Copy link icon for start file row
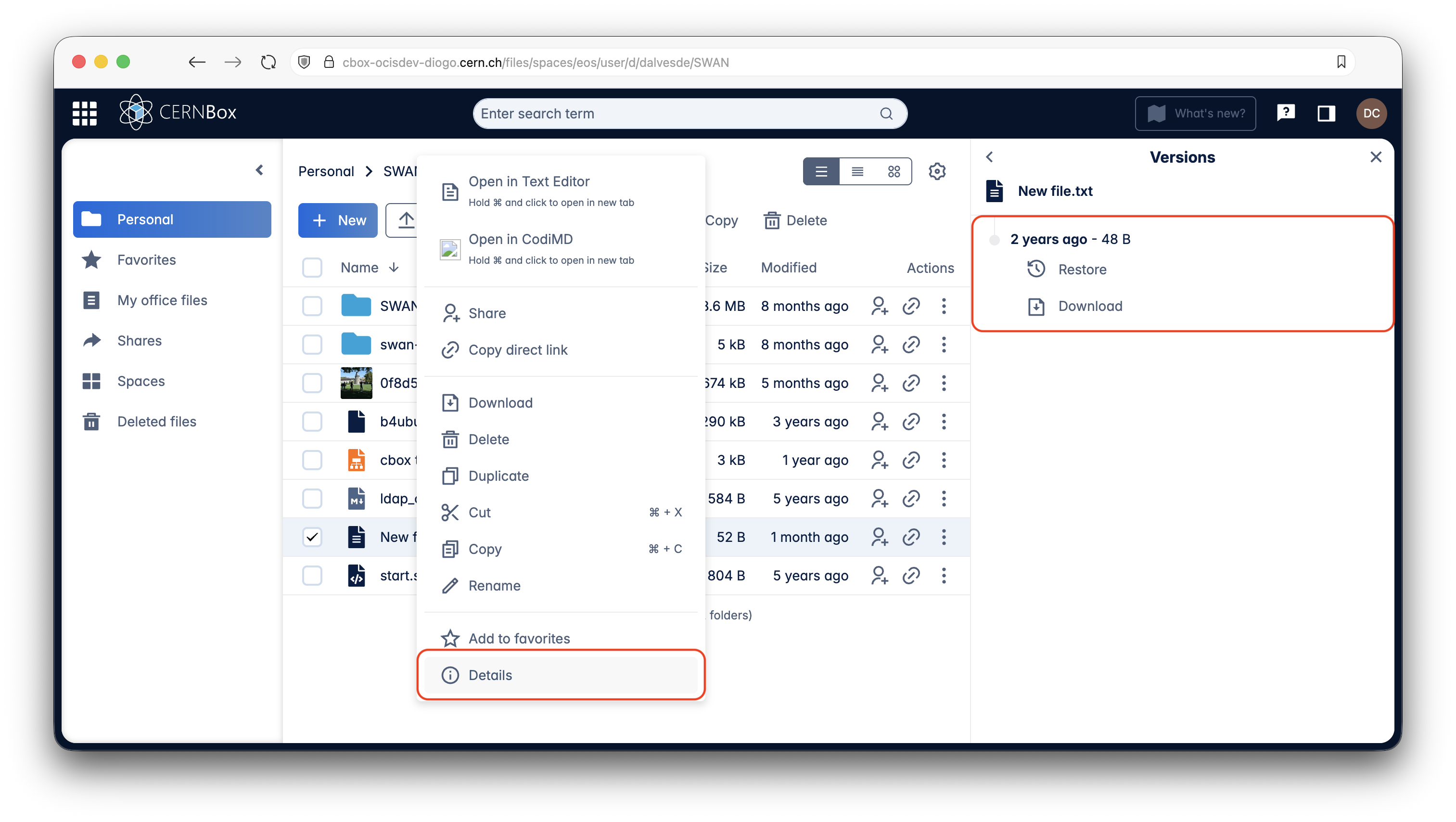 tap(911, 576)
